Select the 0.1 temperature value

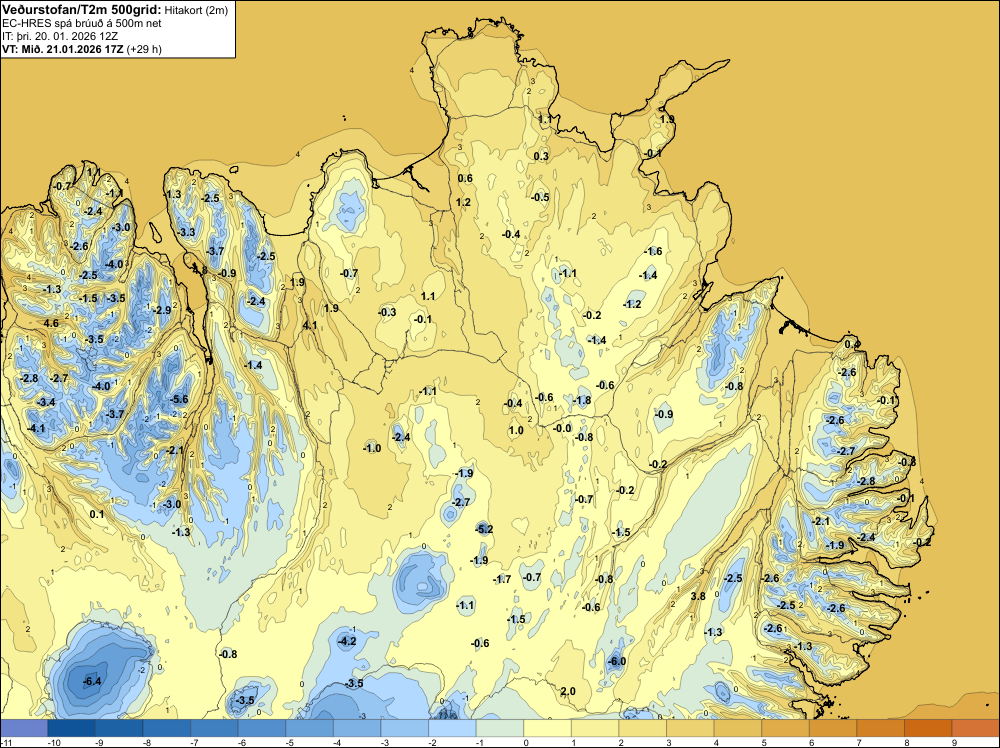(x=97, y=514)
